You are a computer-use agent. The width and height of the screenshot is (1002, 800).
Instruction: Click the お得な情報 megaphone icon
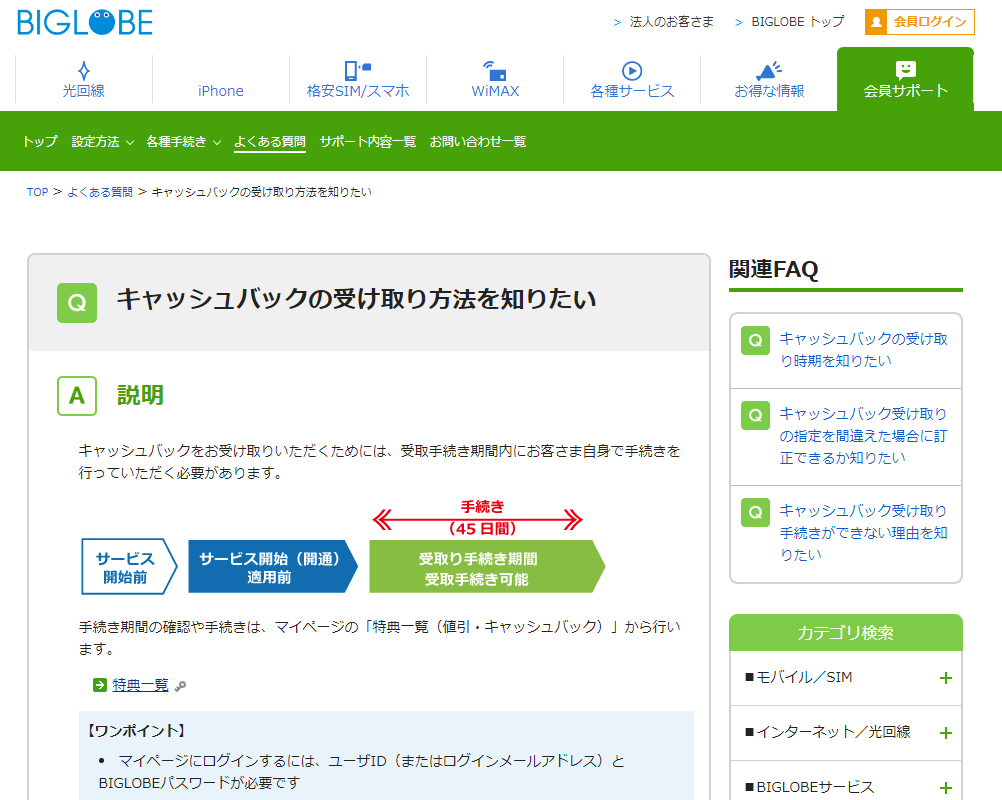pyautogui.click(x=769, y=70)
